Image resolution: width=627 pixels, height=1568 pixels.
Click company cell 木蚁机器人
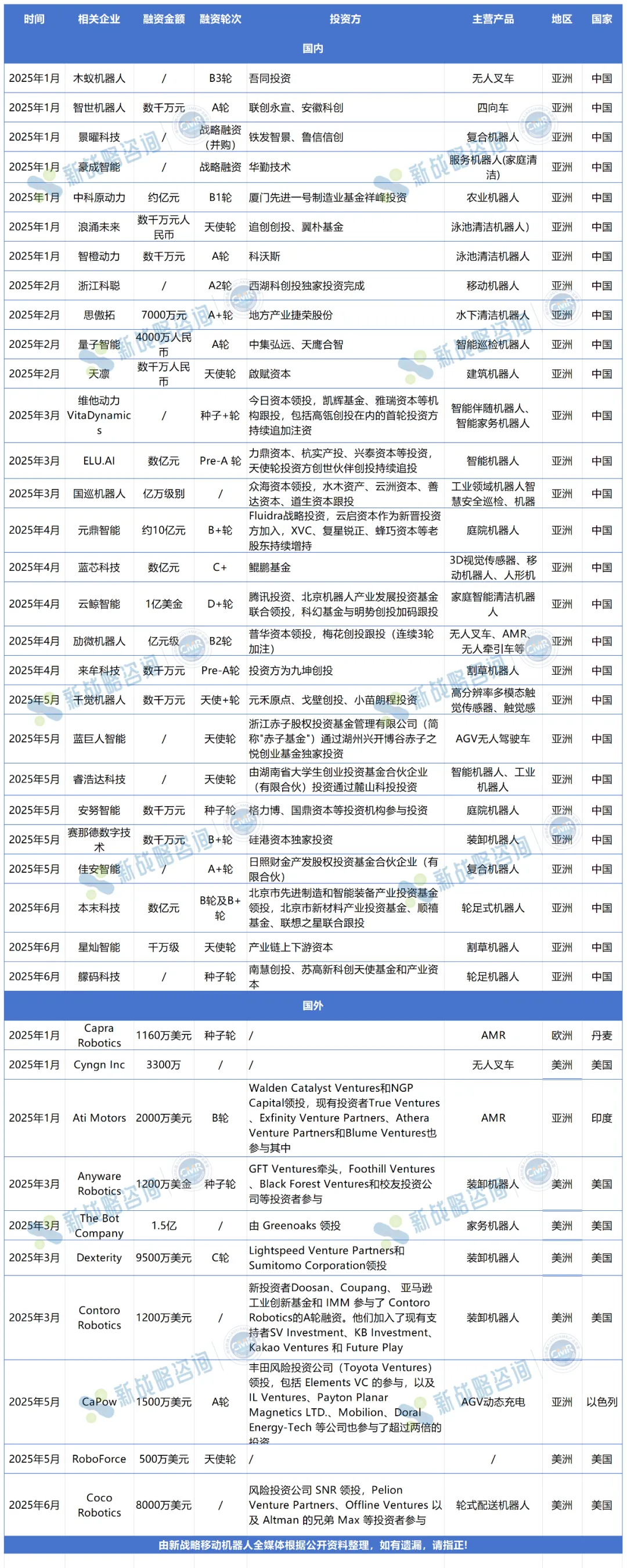tap(99, 78)
